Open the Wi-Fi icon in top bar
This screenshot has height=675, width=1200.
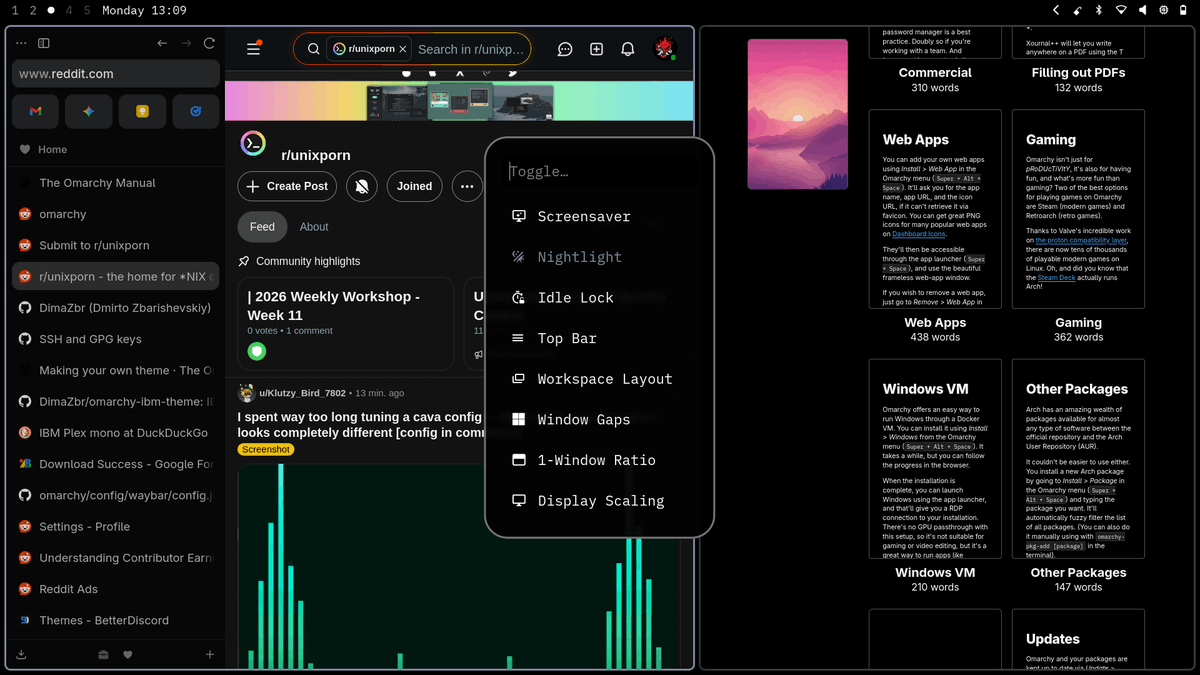(1121, 10)
